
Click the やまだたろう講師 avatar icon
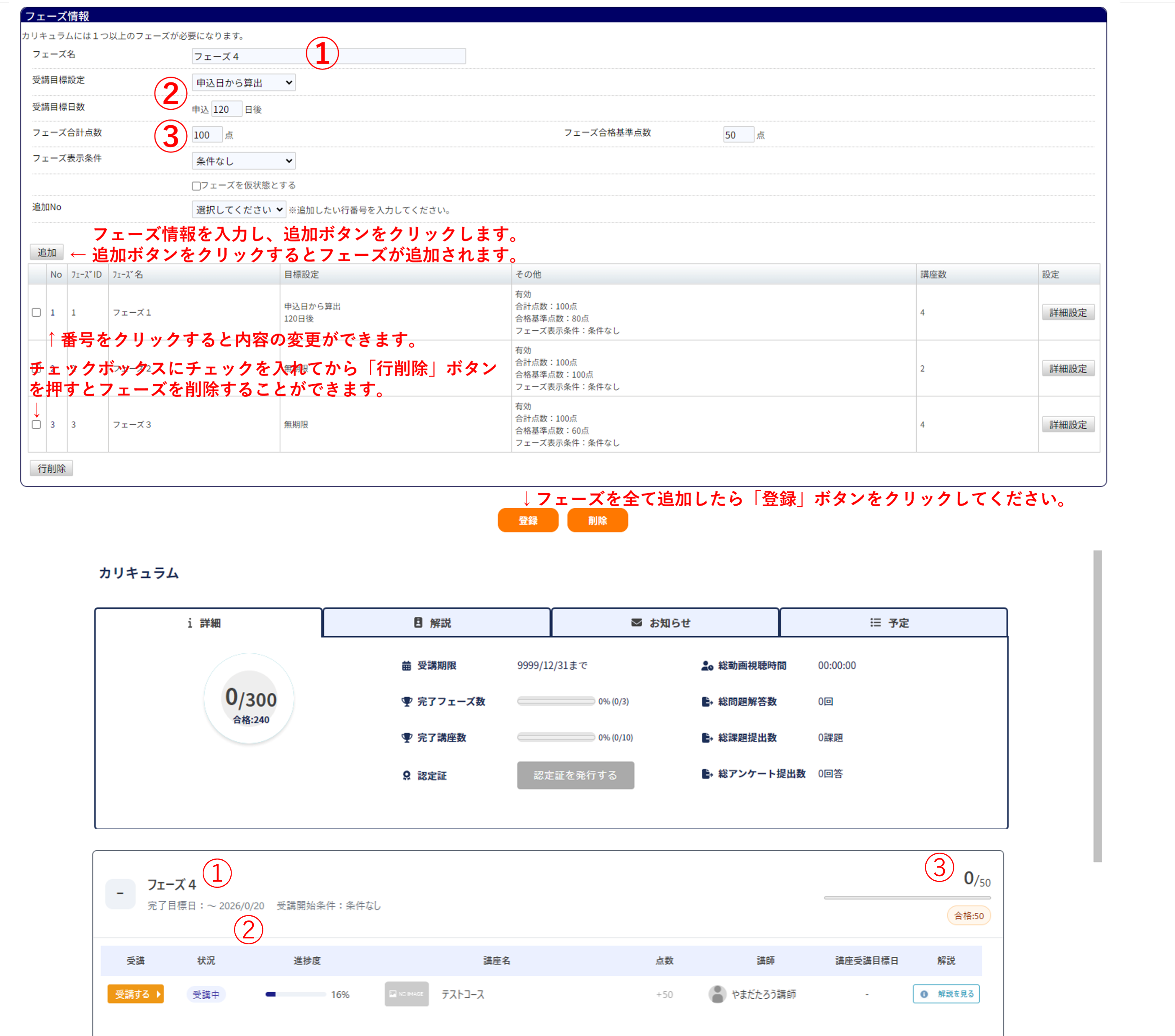[717, 994]
